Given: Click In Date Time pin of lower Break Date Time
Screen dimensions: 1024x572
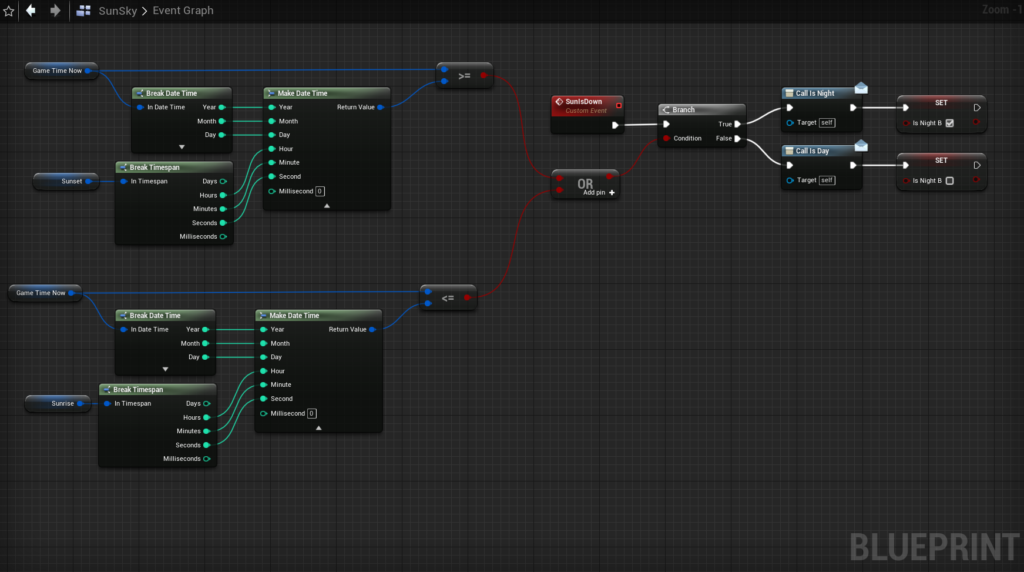Looking at the screenshot, I should coord(123,330).
